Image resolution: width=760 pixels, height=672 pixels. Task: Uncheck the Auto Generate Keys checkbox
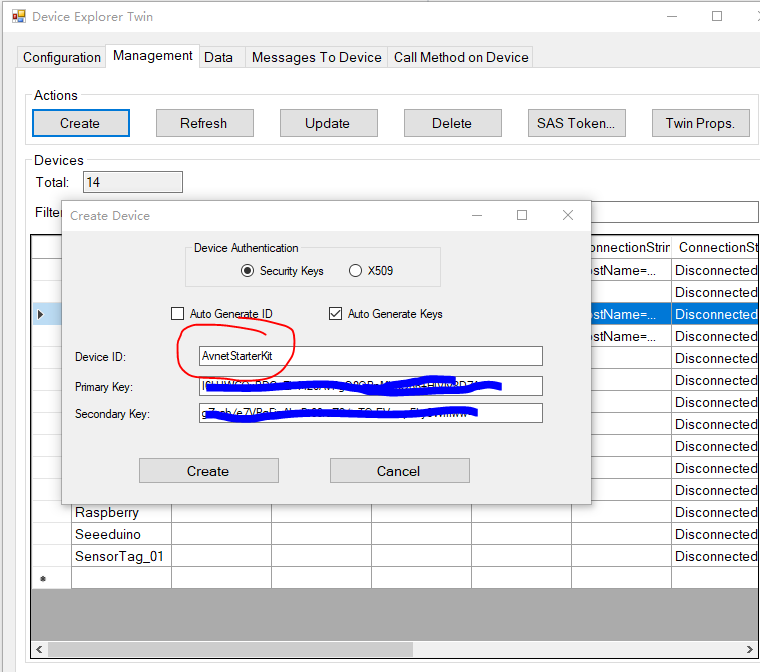pyautogui.click(x=336, y=314)
